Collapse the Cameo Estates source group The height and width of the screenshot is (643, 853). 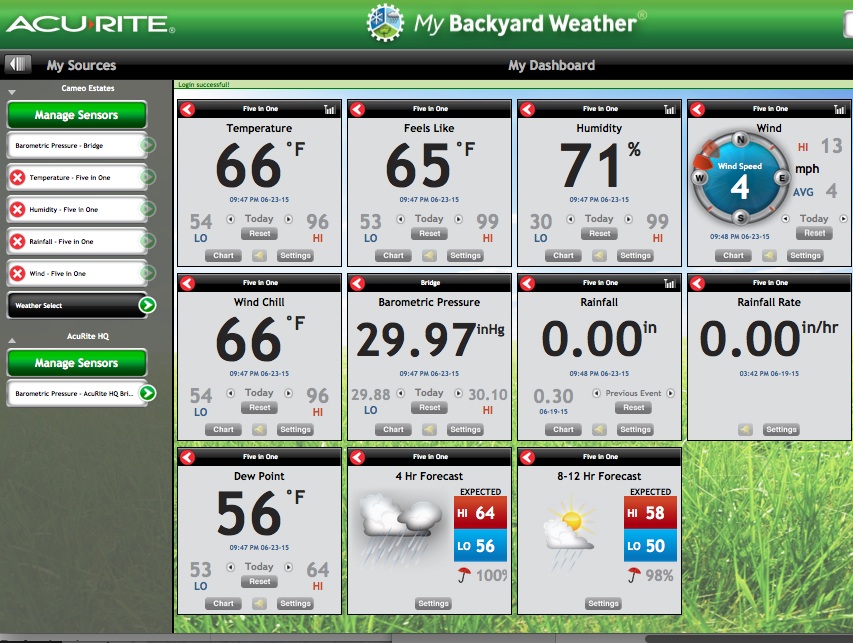coord(12,92)
